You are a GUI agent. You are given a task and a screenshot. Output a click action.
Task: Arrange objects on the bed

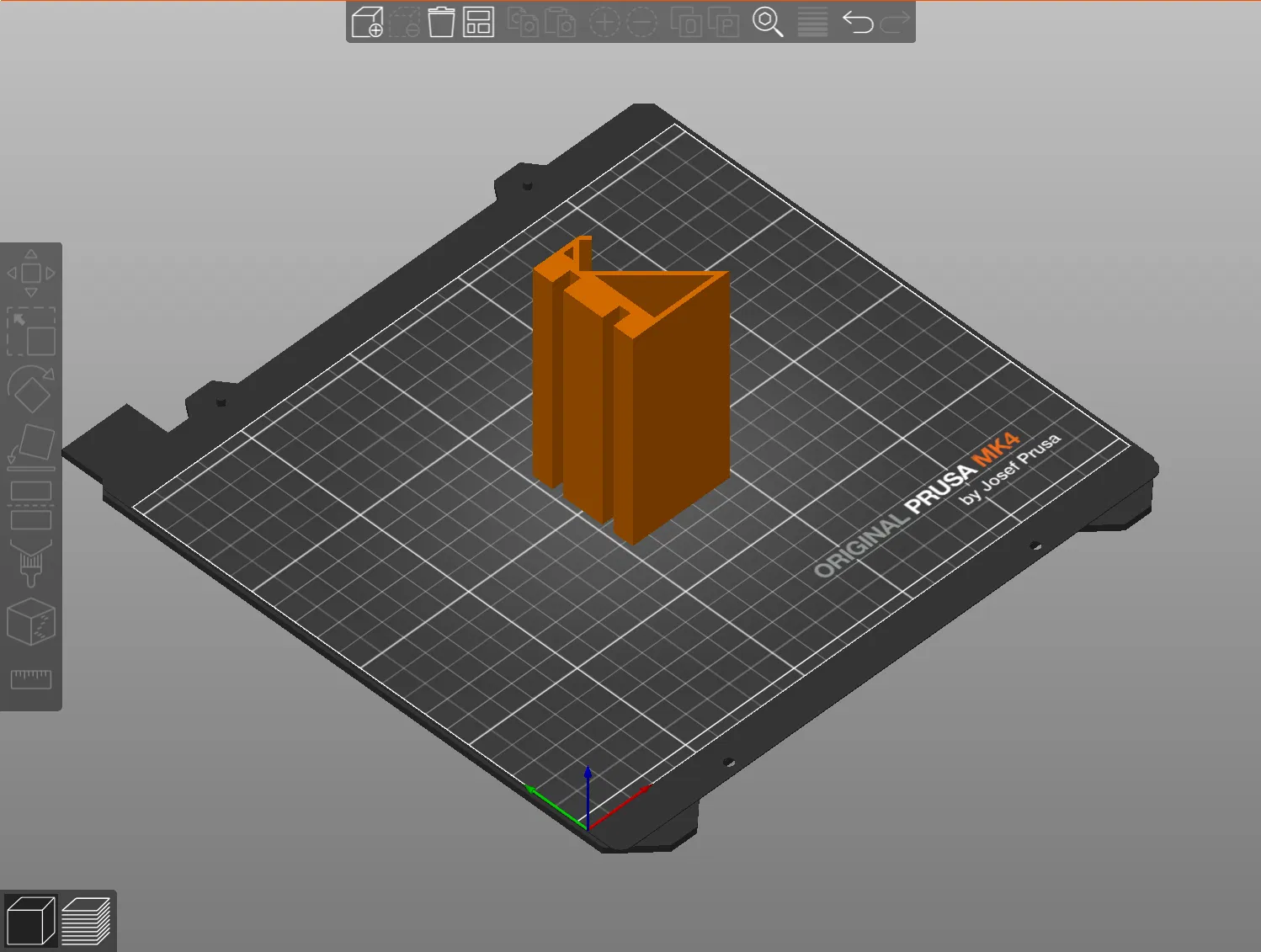point(478,22)
